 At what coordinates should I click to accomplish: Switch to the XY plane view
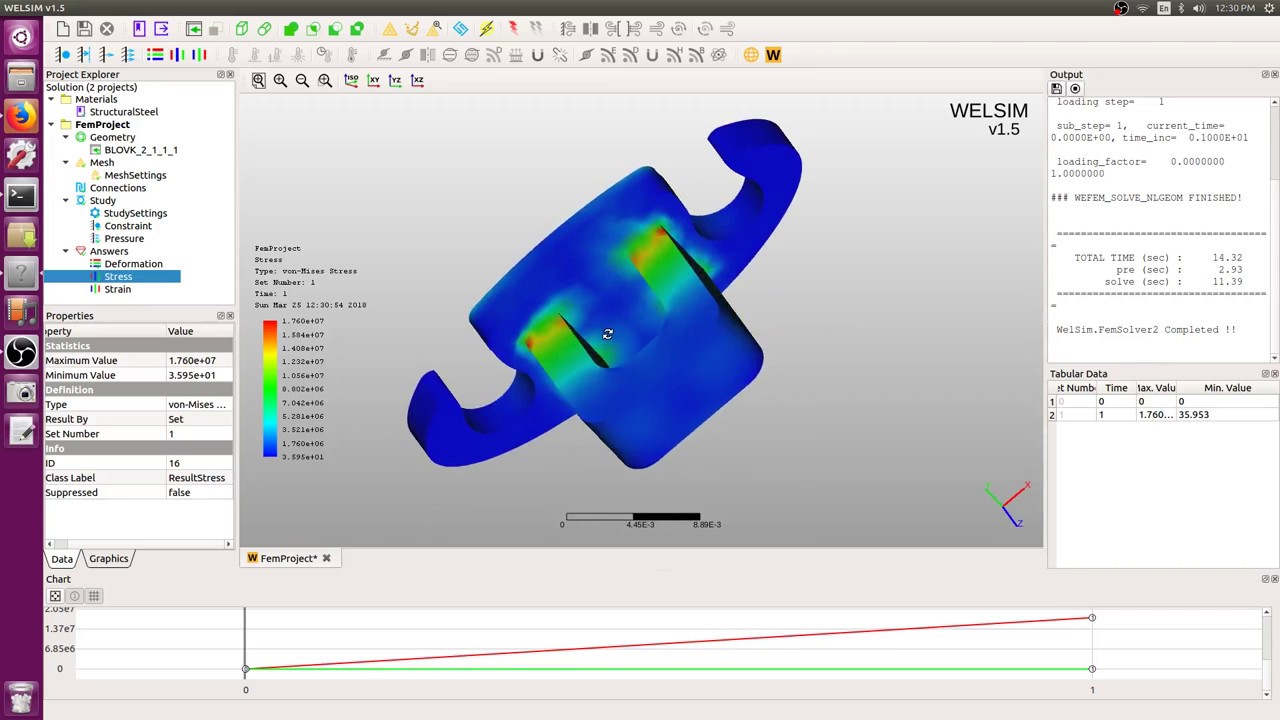coord(373,80)
